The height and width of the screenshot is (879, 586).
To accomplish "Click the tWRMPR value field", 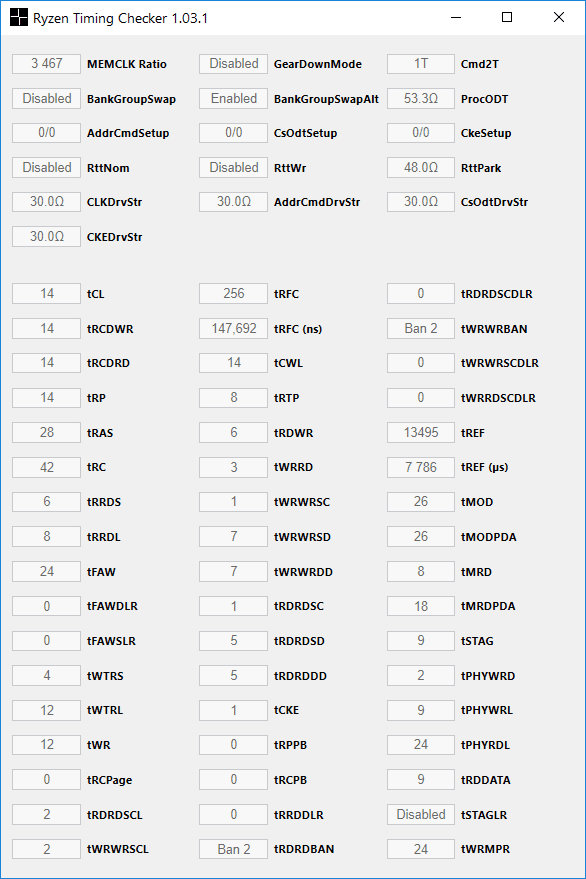I will tap(421, 849).
